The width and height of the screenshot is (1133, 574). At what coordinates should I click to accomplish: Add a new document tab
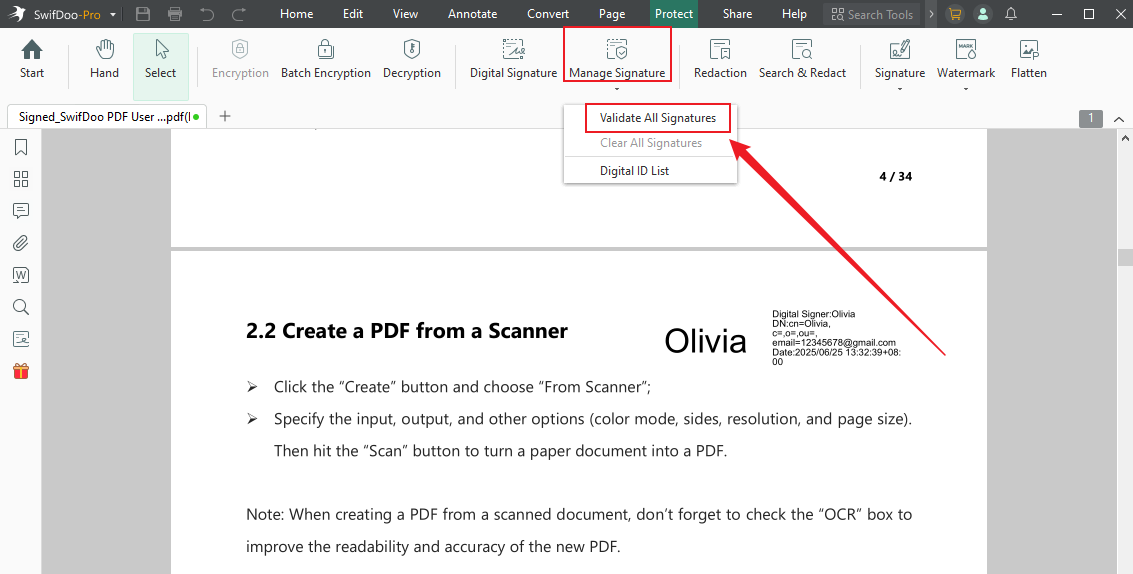(x=225, y=116)
